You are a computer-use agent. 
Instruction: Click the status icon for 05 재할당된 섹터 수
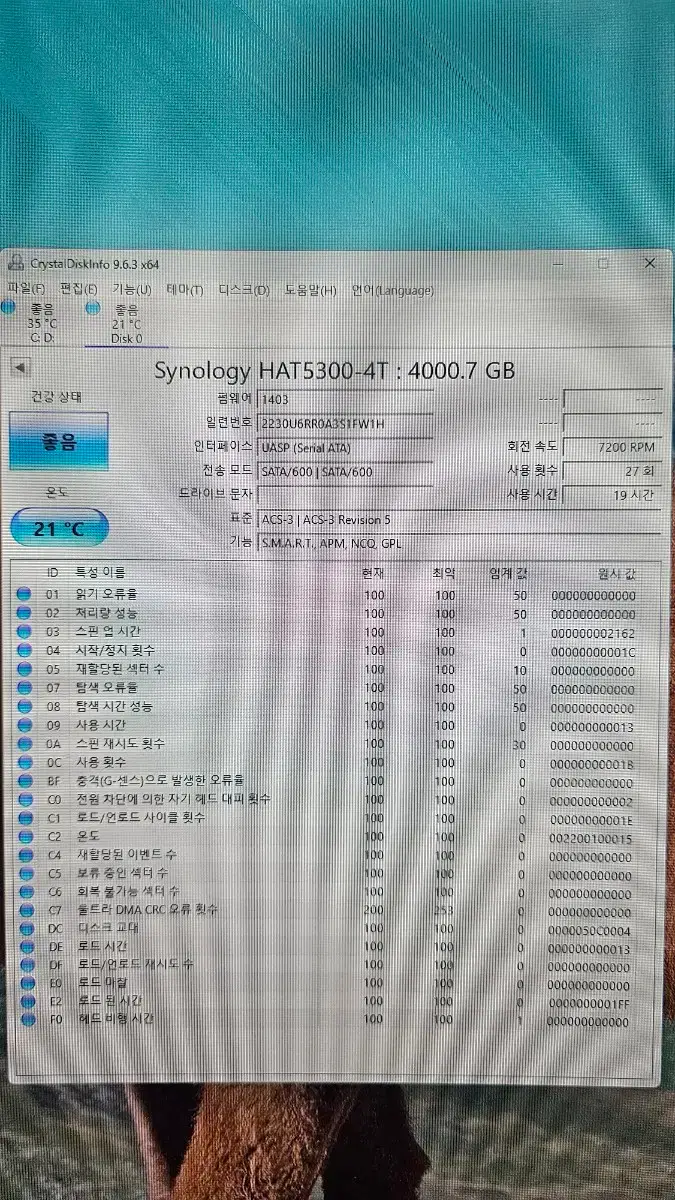pyautogui.click(x=24, y=670)
